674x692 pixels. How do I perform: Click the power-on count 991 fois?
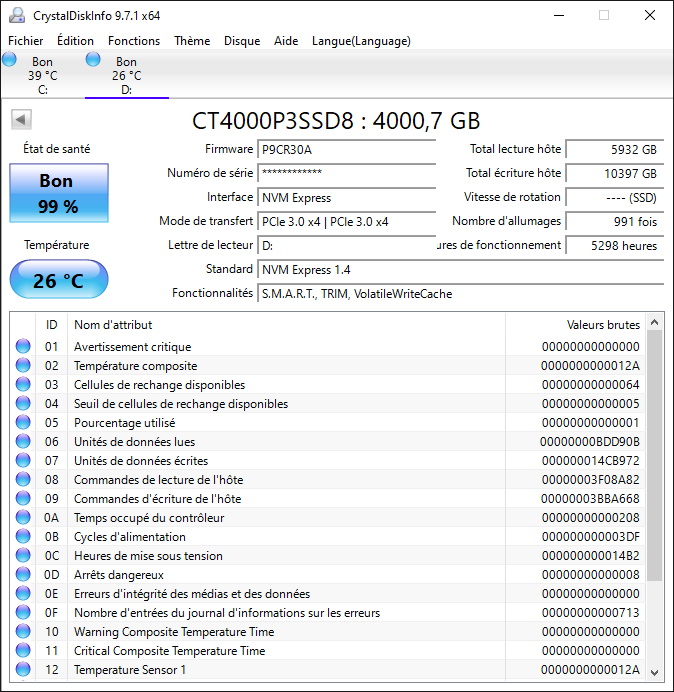[x=615, y=222]
